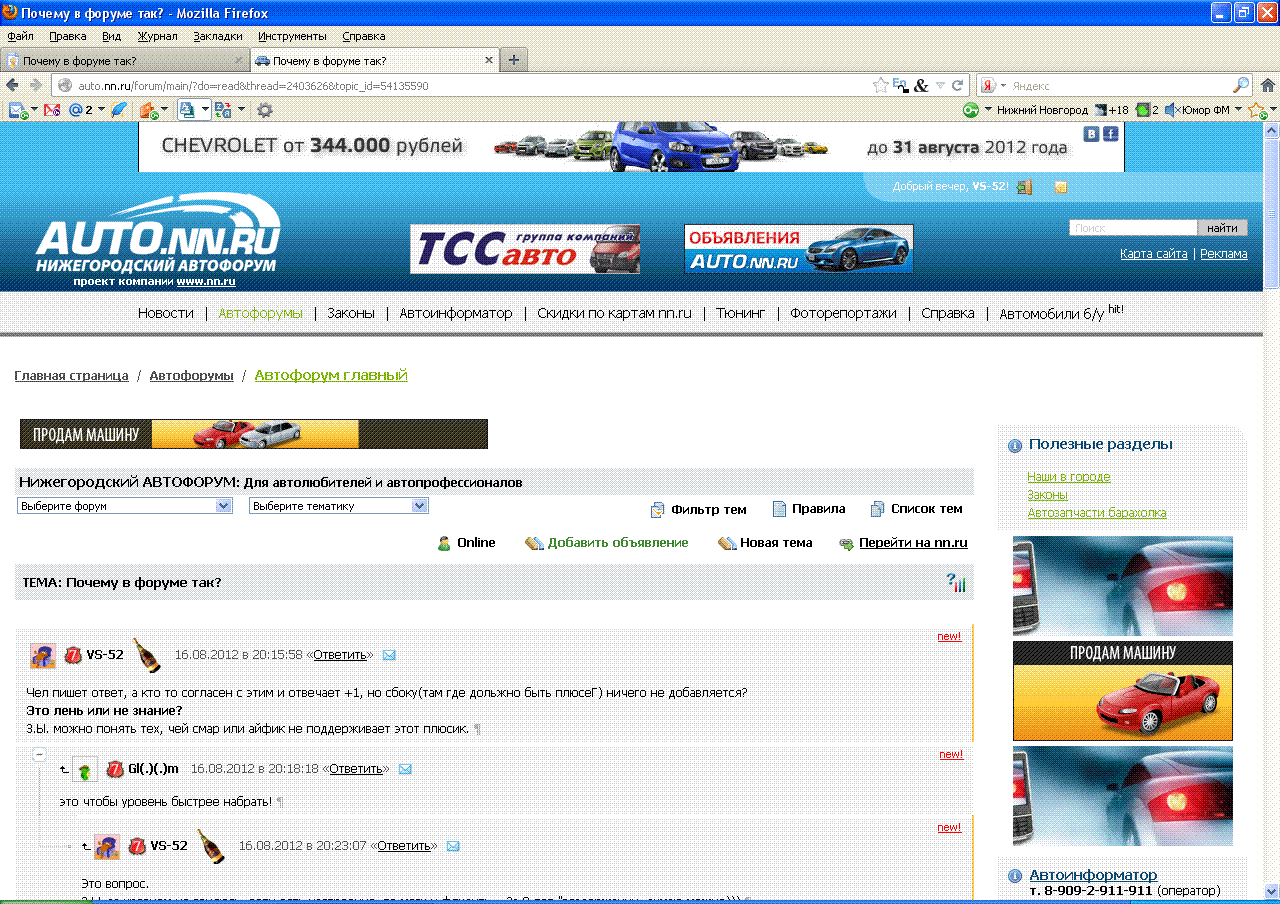This screenshot has height=904, width=1280.
Task: Open the Правка menu
Action: 68,36
